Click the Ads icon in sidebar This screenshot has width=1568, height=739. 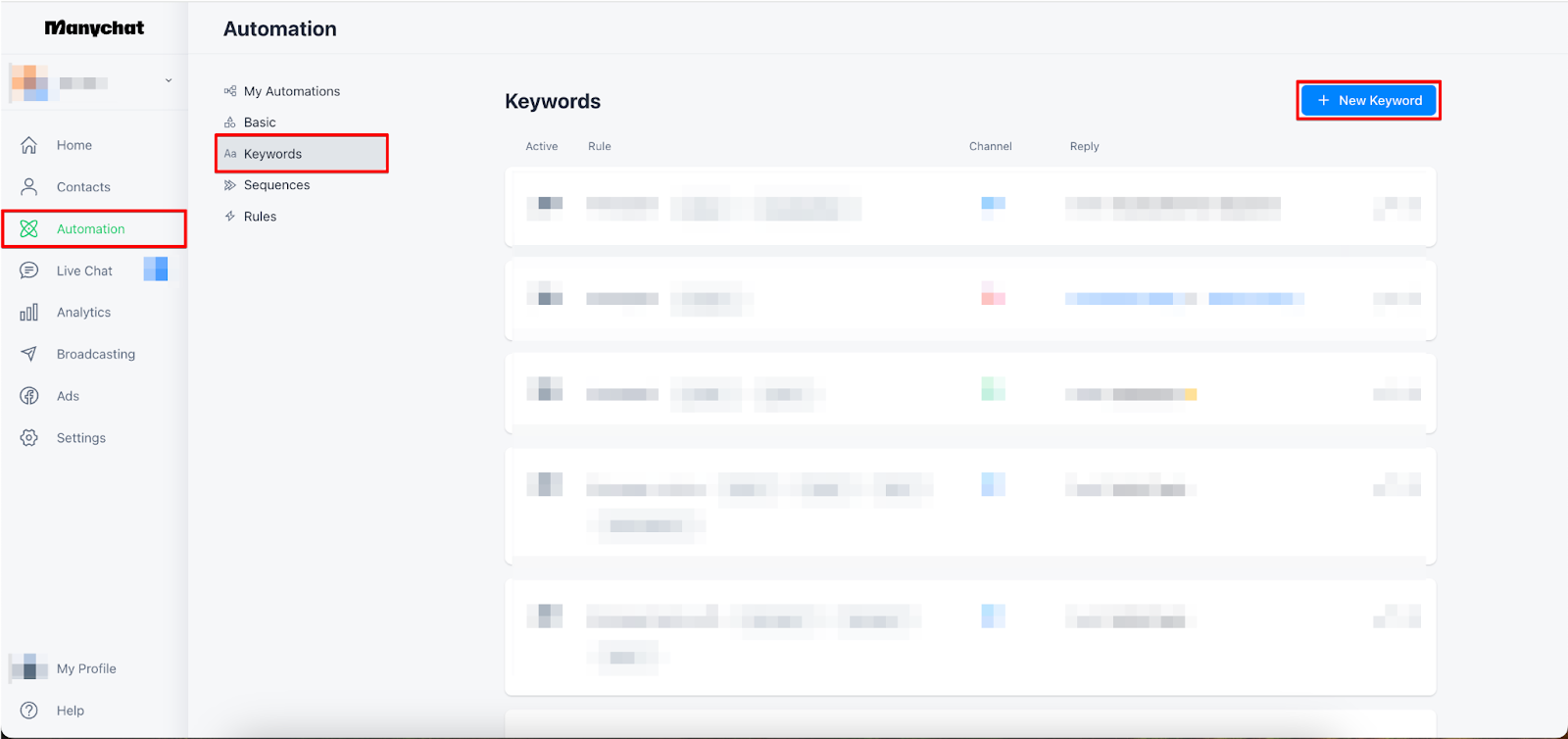[29, 396]
